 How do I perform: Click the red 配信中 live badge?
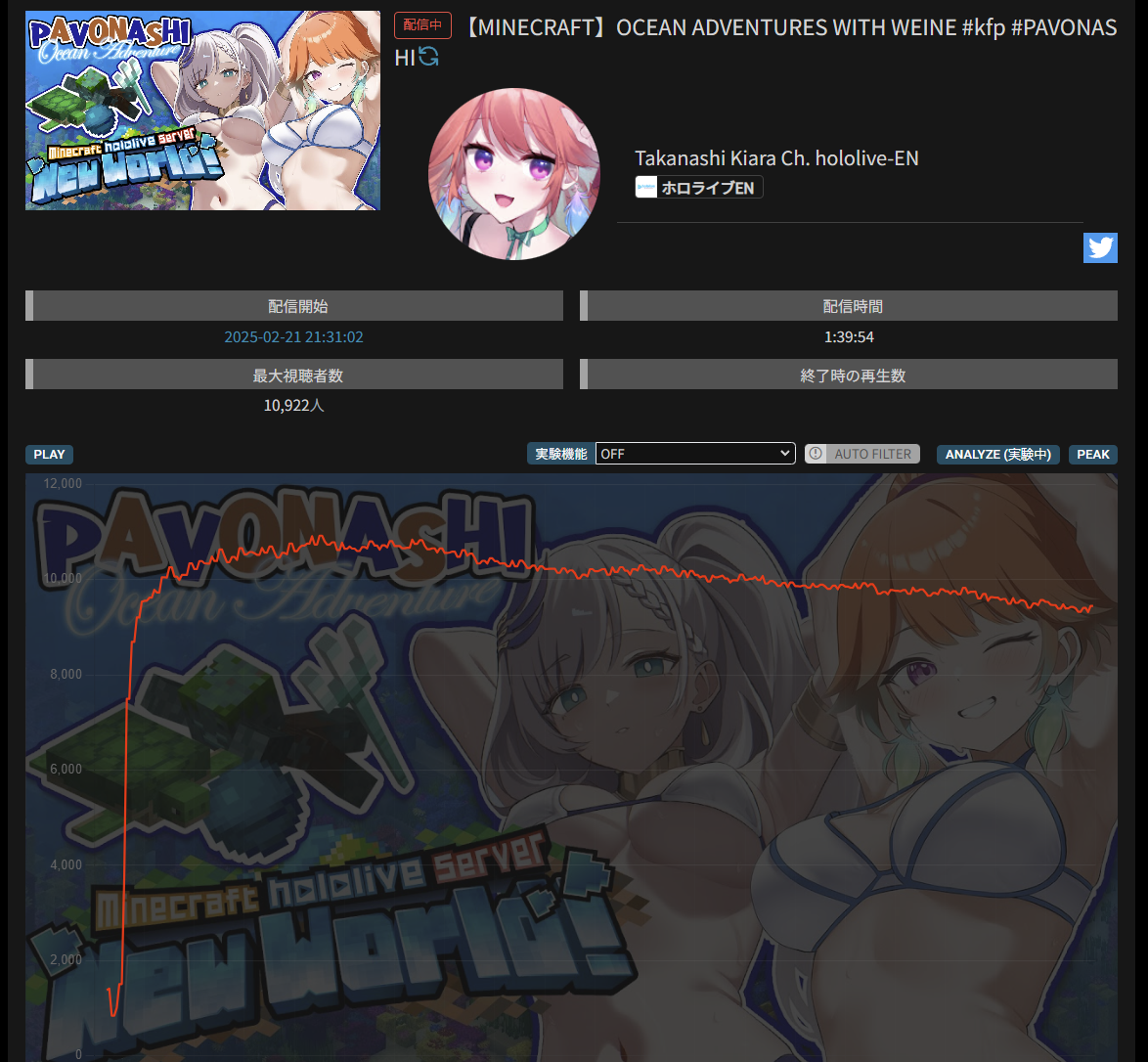[422, 24]
